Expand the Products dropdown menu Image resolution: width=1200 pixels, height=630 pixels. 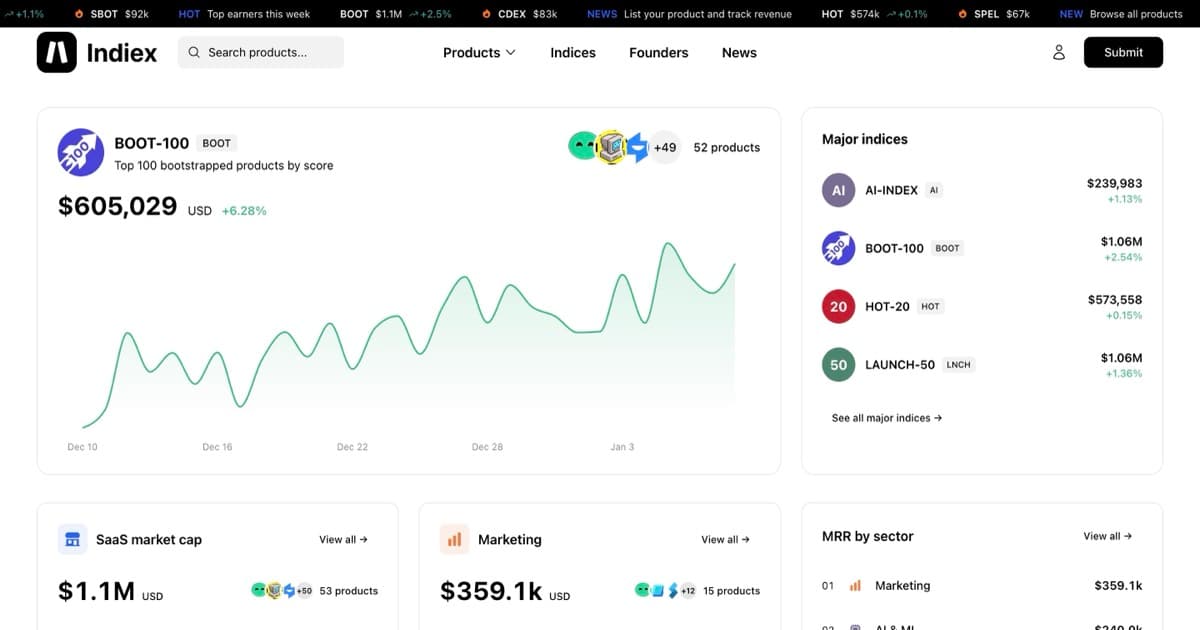[479, 52]
